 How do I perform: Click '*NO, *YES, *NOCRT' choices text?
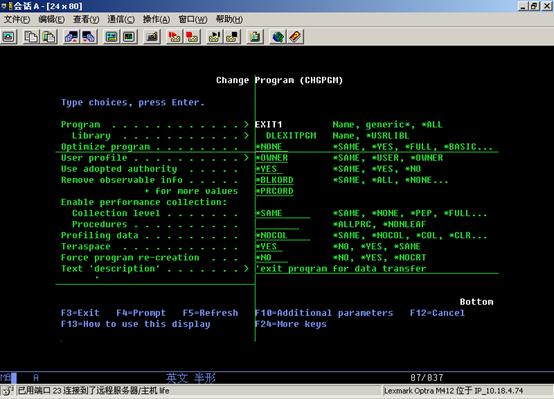coord(379,258)
